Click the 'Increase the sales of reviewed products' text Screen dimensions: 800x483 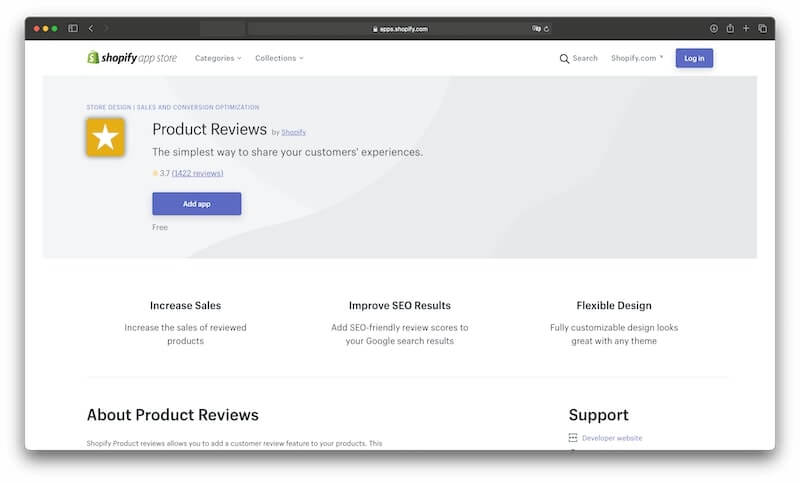pyautogui.click(x=185, y=334)
